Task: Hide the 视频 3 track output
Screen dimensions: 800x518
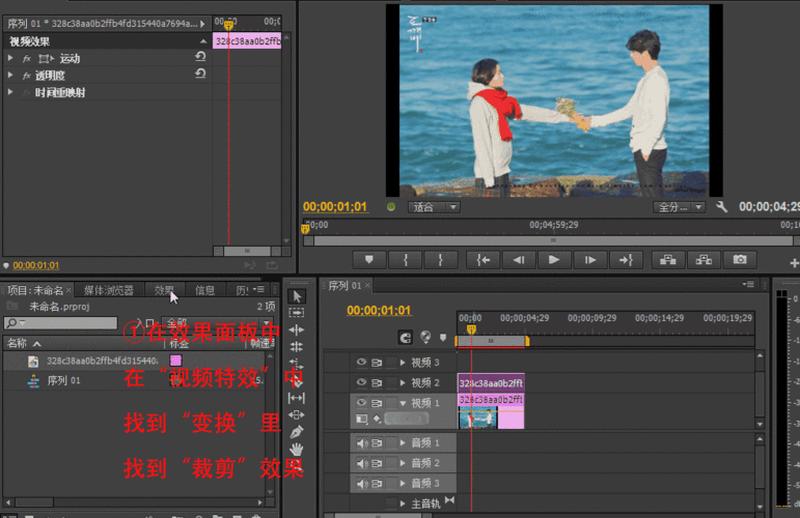Action: pos(361,362)
